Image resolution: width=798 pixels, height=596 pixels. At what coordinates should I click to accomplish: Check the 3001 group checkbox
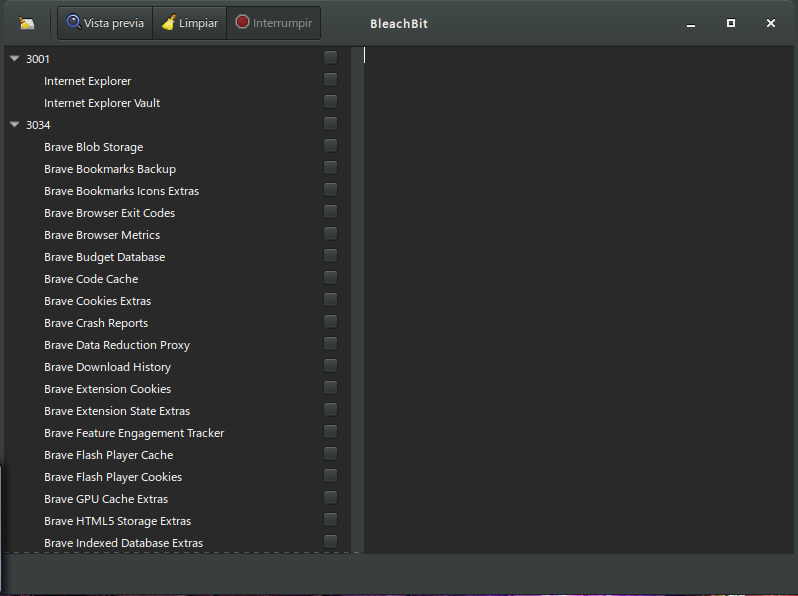[x=330, y=58]
